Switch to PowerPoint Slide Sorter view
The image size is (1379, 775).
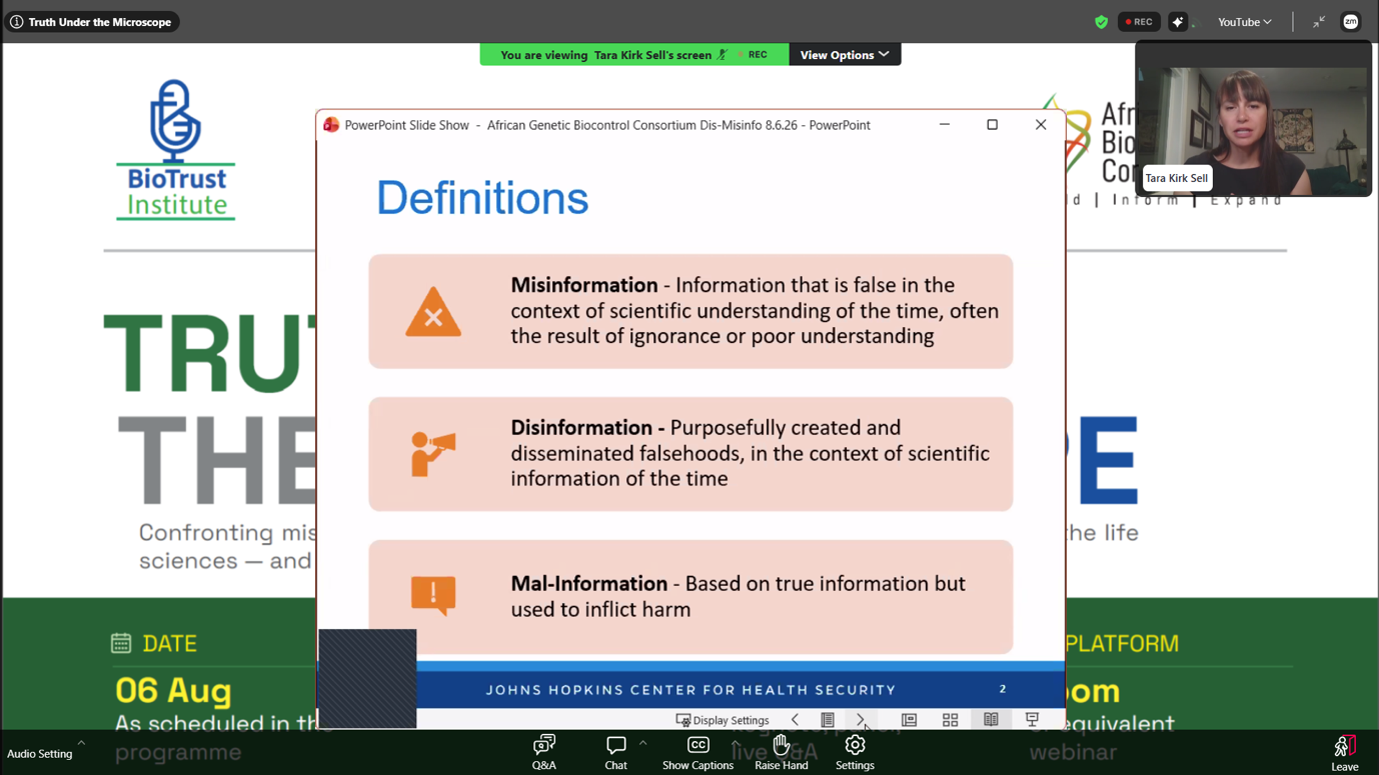tap(950, 720)
